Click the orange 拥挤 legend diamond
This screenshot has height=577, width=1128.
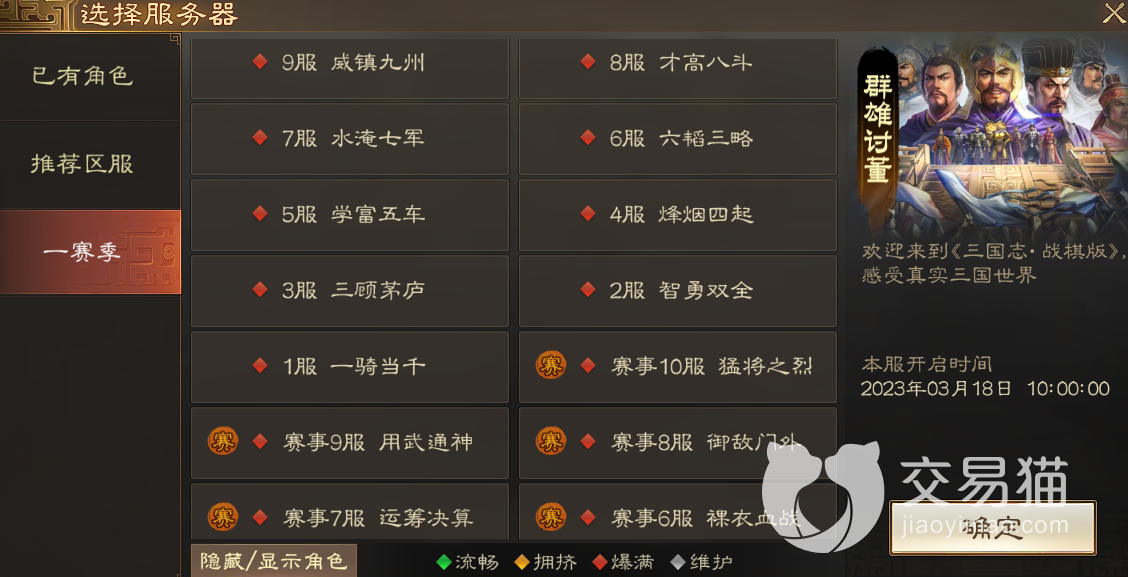click(522, 562)
